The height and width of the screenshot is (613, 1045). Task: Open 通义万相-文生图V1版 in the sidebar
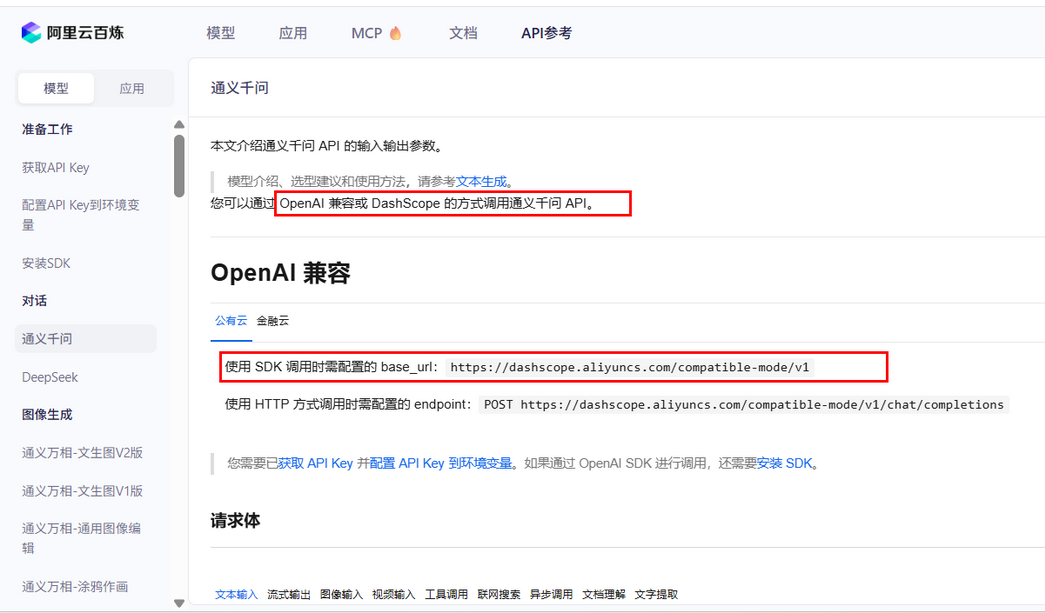(82, 491)
